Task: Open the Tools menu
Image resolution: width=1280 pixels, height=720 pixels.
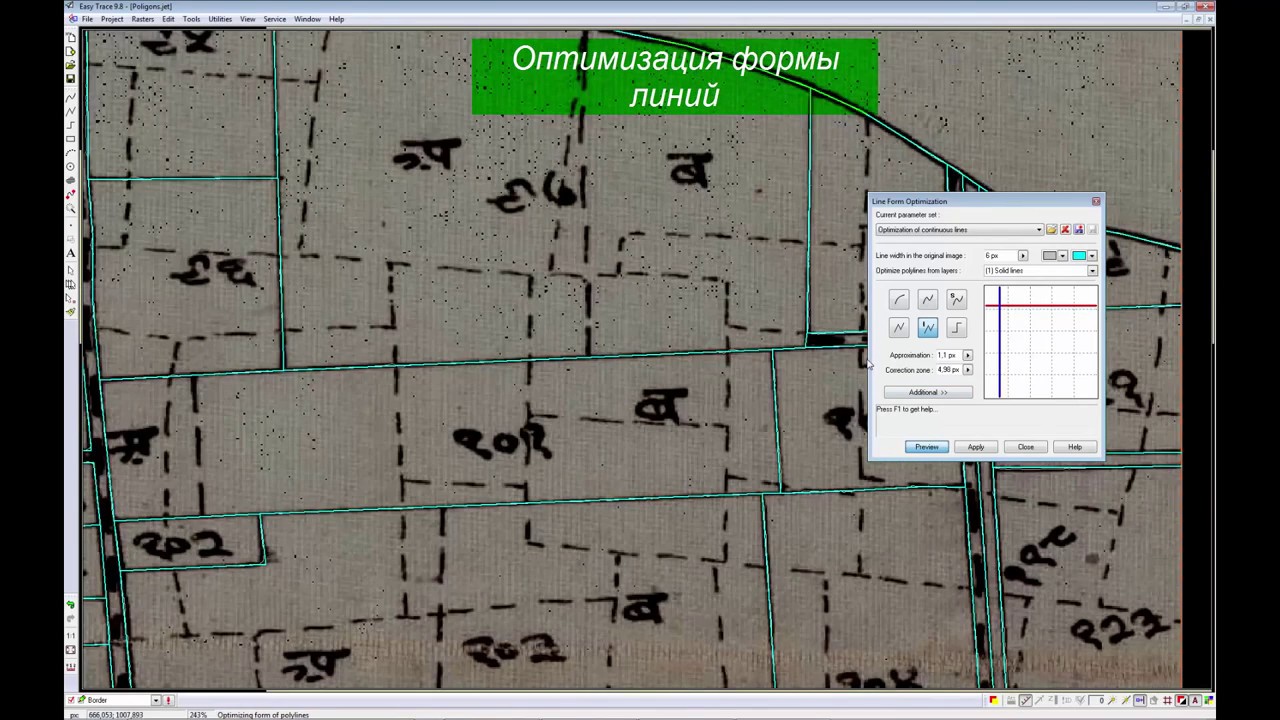Action: click(191, 19)
